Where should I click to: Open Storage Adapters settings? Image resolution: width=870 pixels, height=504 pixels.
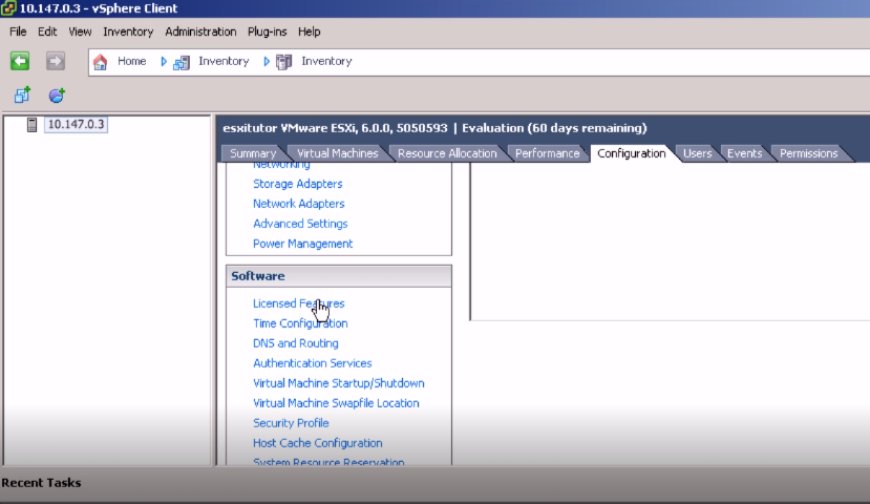[297, 184]
